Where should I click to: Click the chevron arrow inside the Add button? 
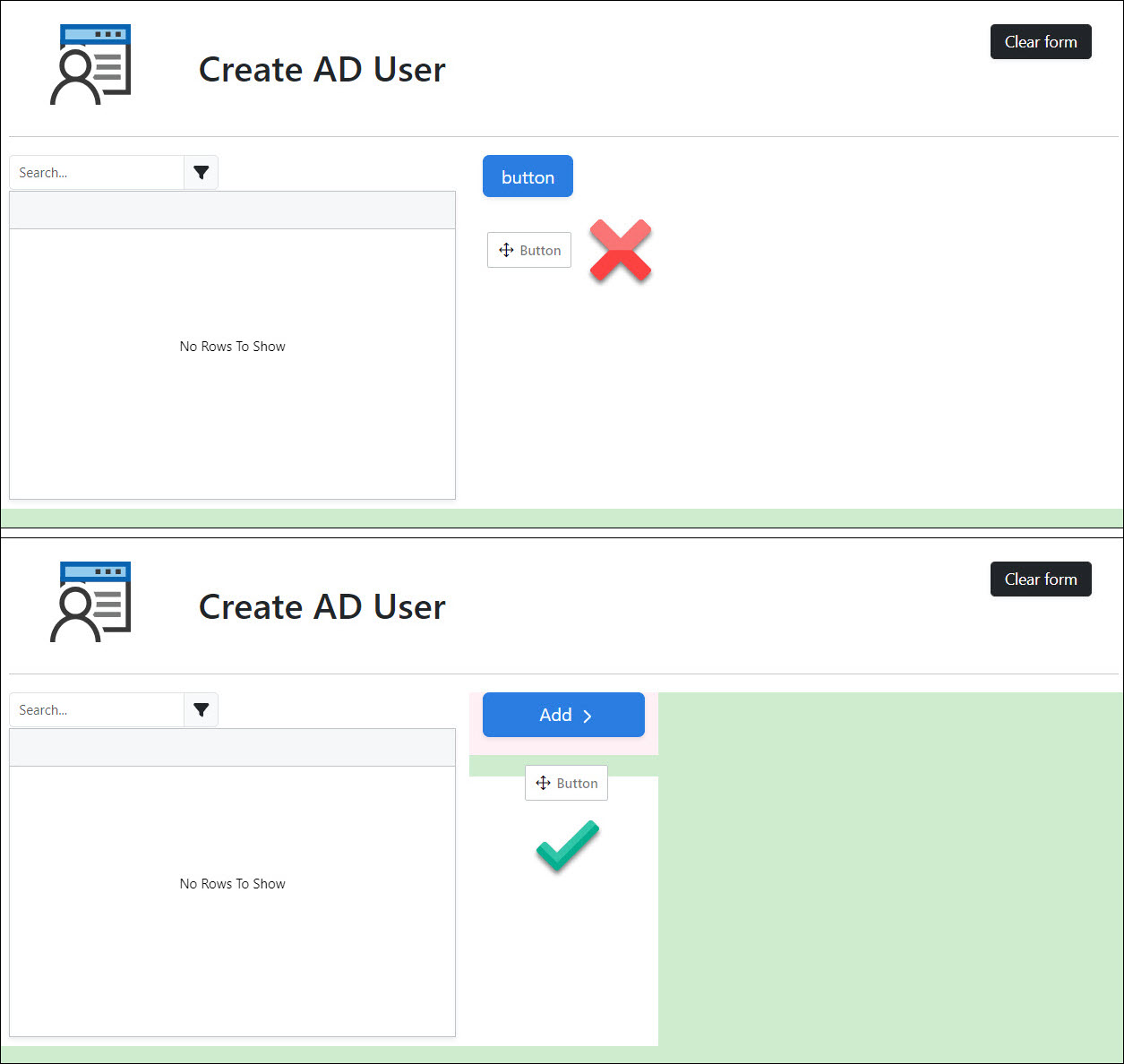click(x=588, y=716)
